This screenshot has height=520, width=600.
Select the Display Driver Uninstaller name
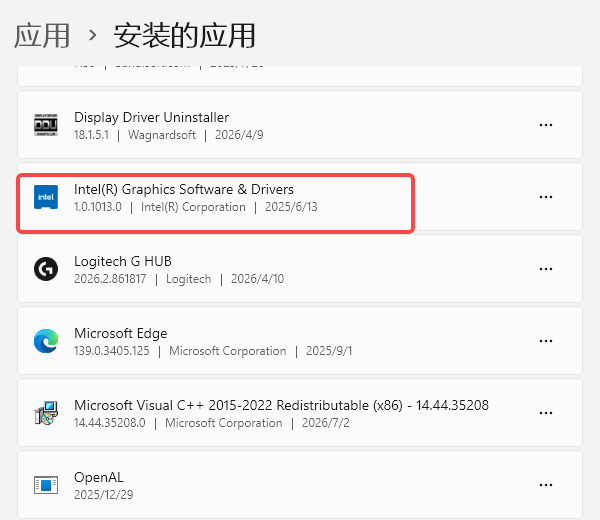tap(152, 117)
